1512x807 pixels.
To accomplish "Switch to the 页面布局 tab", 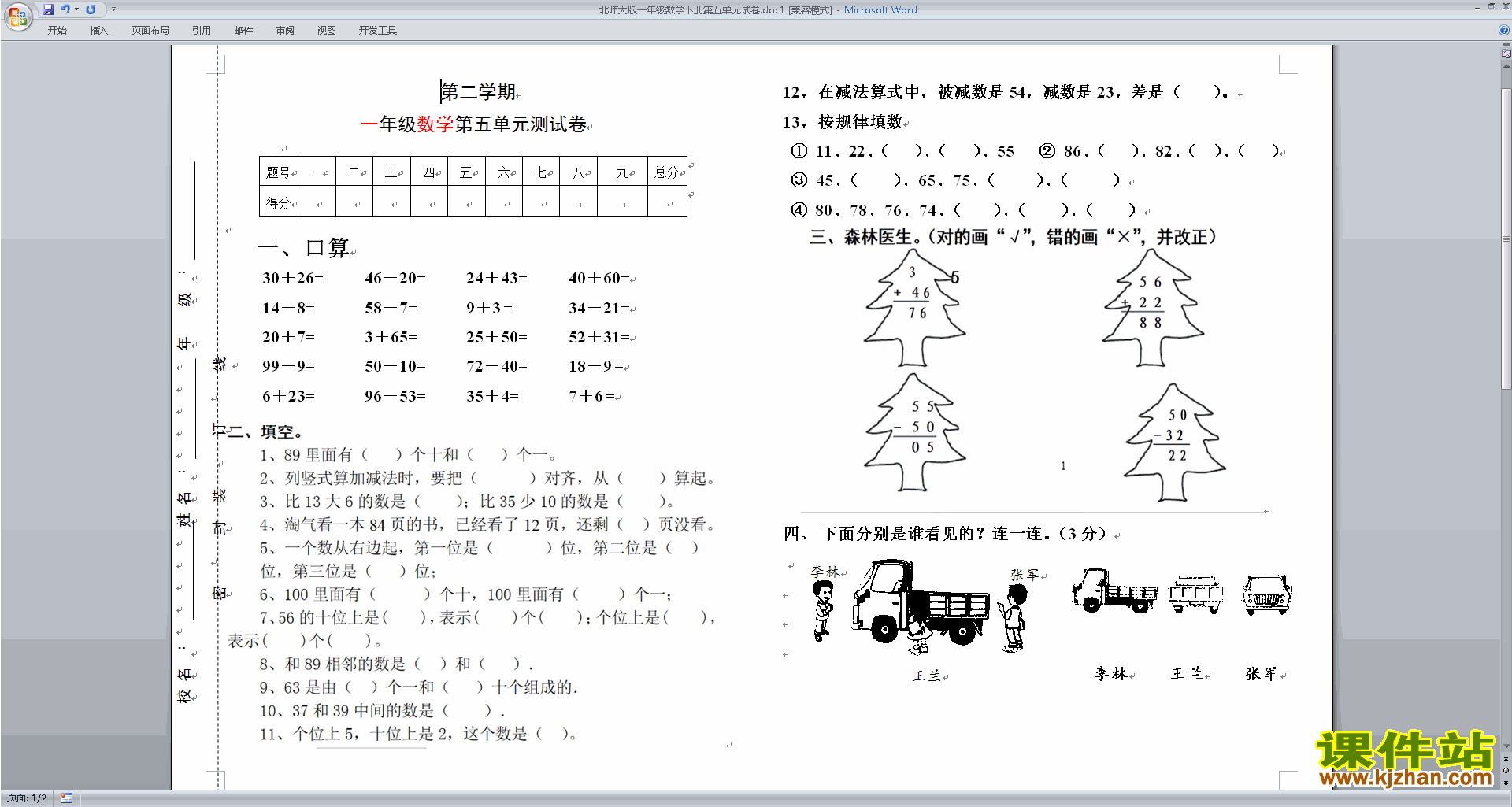I will (x=150, y=31).
